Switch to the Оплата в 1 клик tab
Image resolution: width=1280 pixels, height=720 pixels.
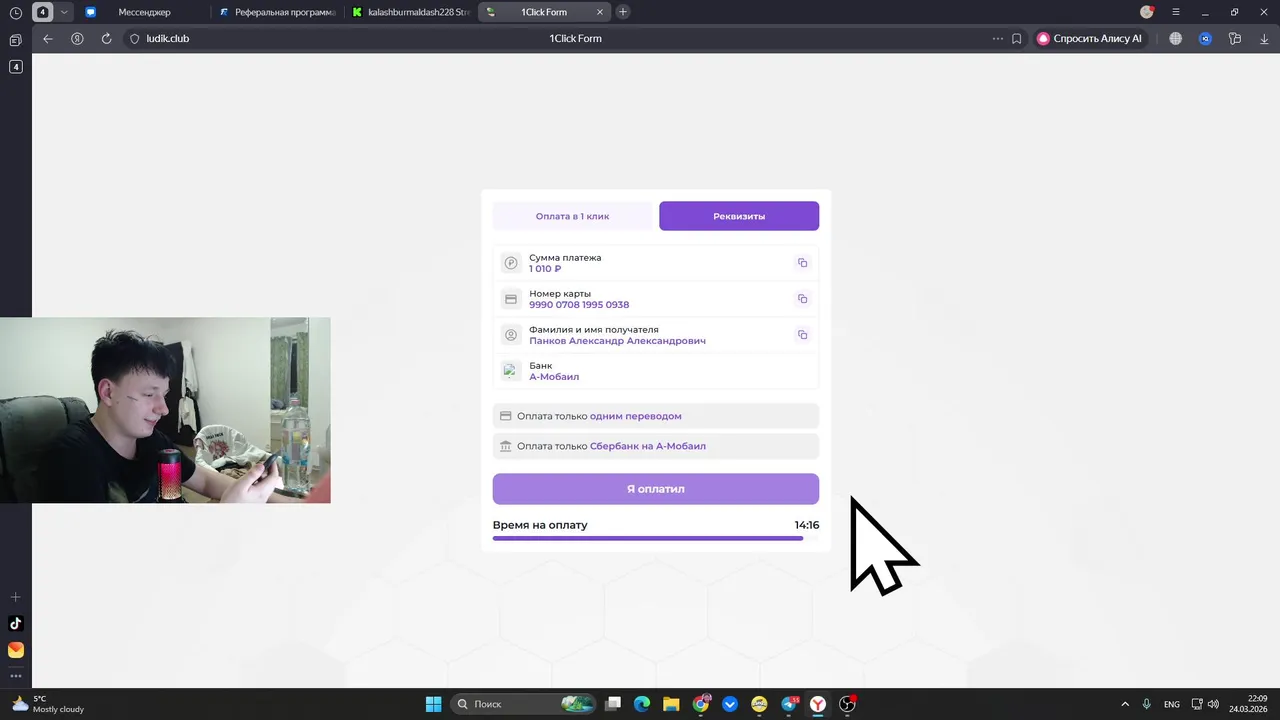pos(572,216)
